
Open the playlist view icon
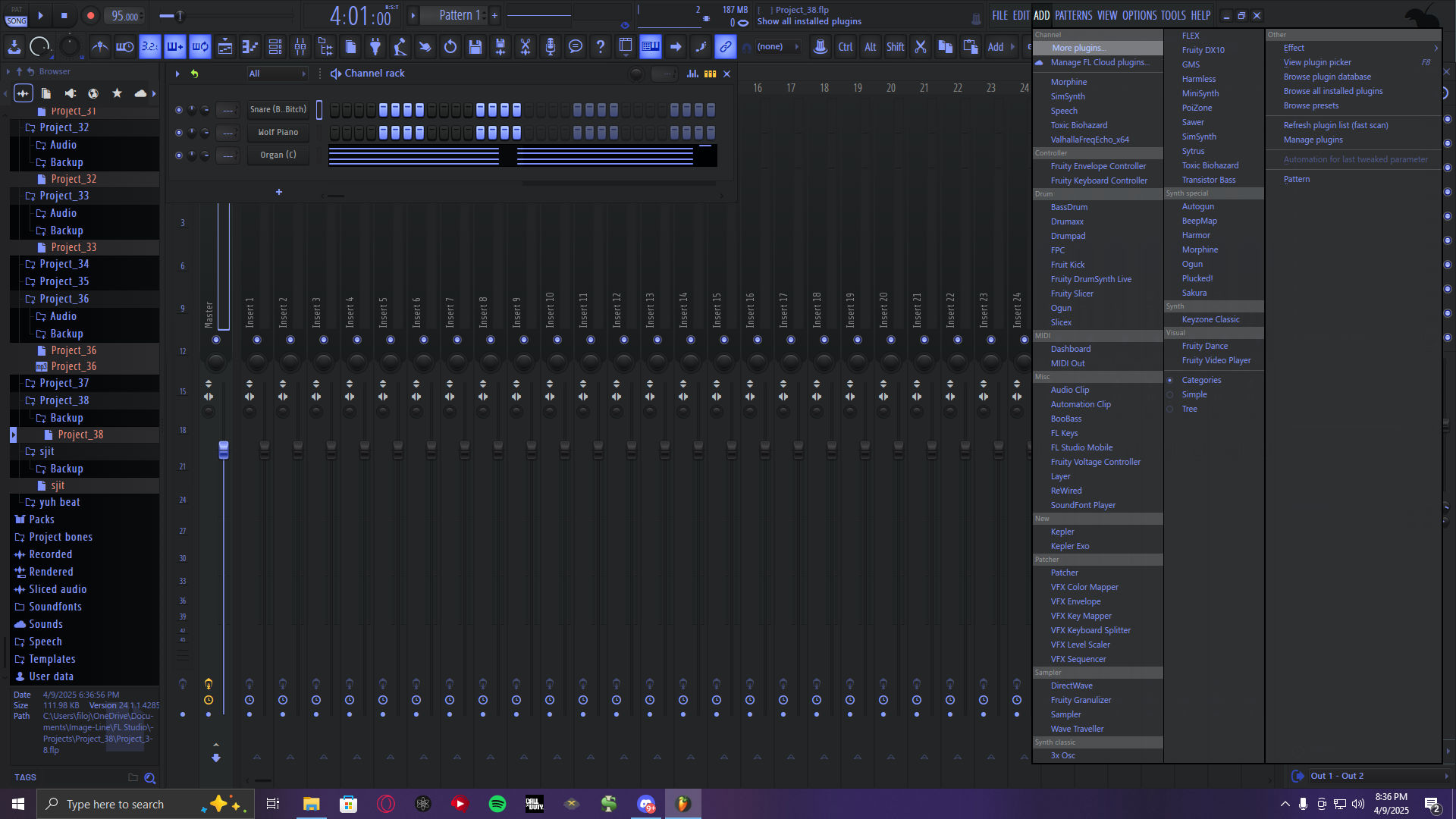225,47
